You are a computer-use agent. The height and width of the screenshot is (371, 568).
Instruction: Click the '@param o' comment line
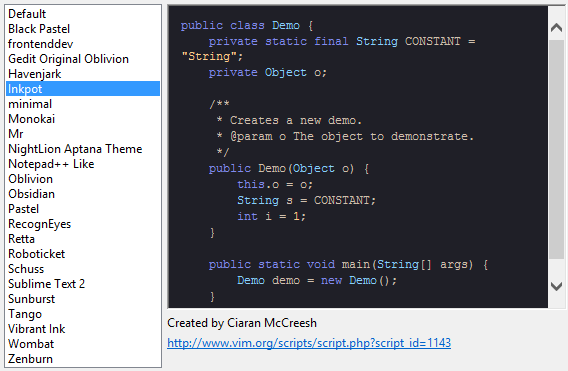(x=345, y=137)
